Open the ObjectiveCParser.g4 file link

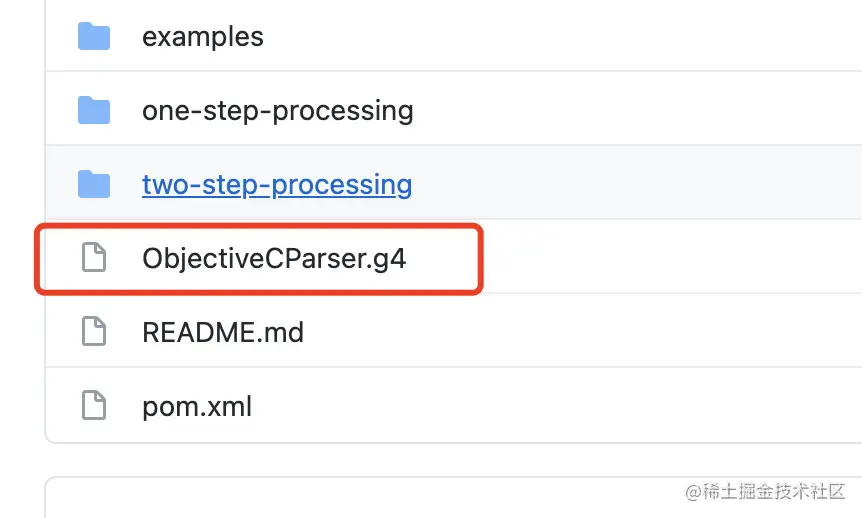(x=274, y=258)
